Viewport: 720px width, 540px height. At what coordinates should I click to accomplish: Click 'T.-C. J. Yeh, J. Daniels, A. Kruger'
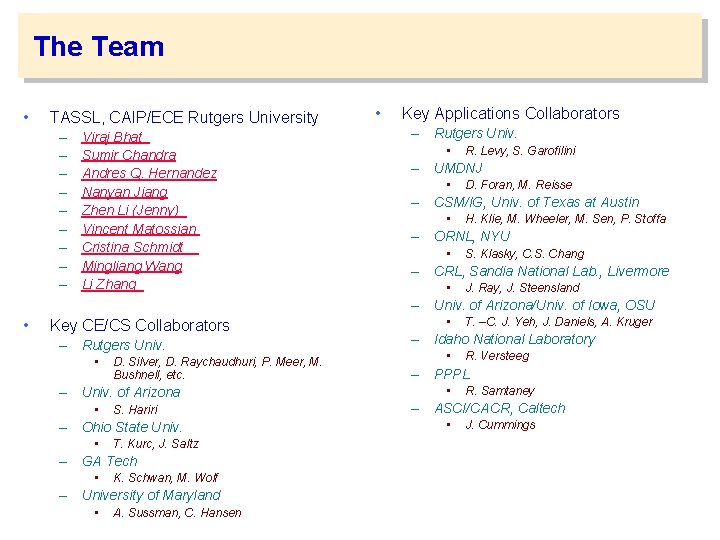tap(559, 321)
